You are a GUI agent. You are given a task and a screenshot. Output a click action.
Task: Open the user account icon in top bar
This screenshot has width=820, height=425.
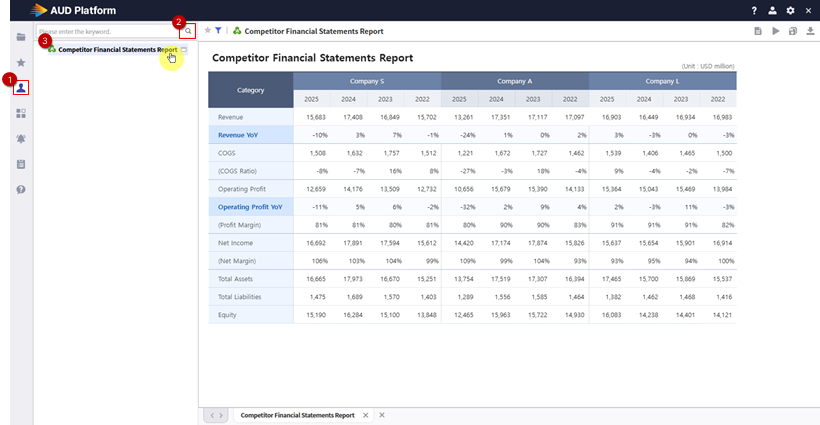(771, 10)
